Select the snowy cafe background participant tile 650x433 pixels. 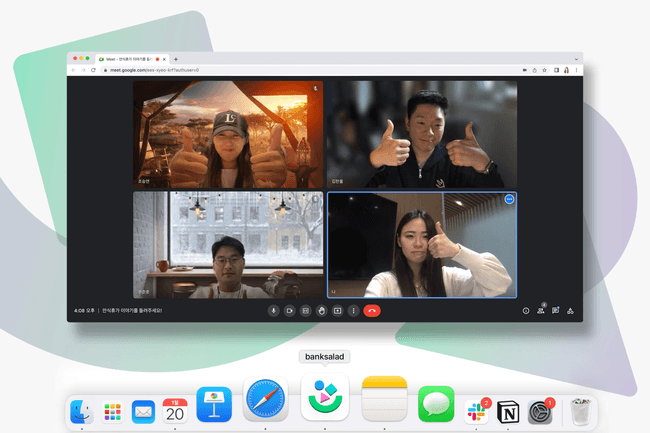pos(228,245)
